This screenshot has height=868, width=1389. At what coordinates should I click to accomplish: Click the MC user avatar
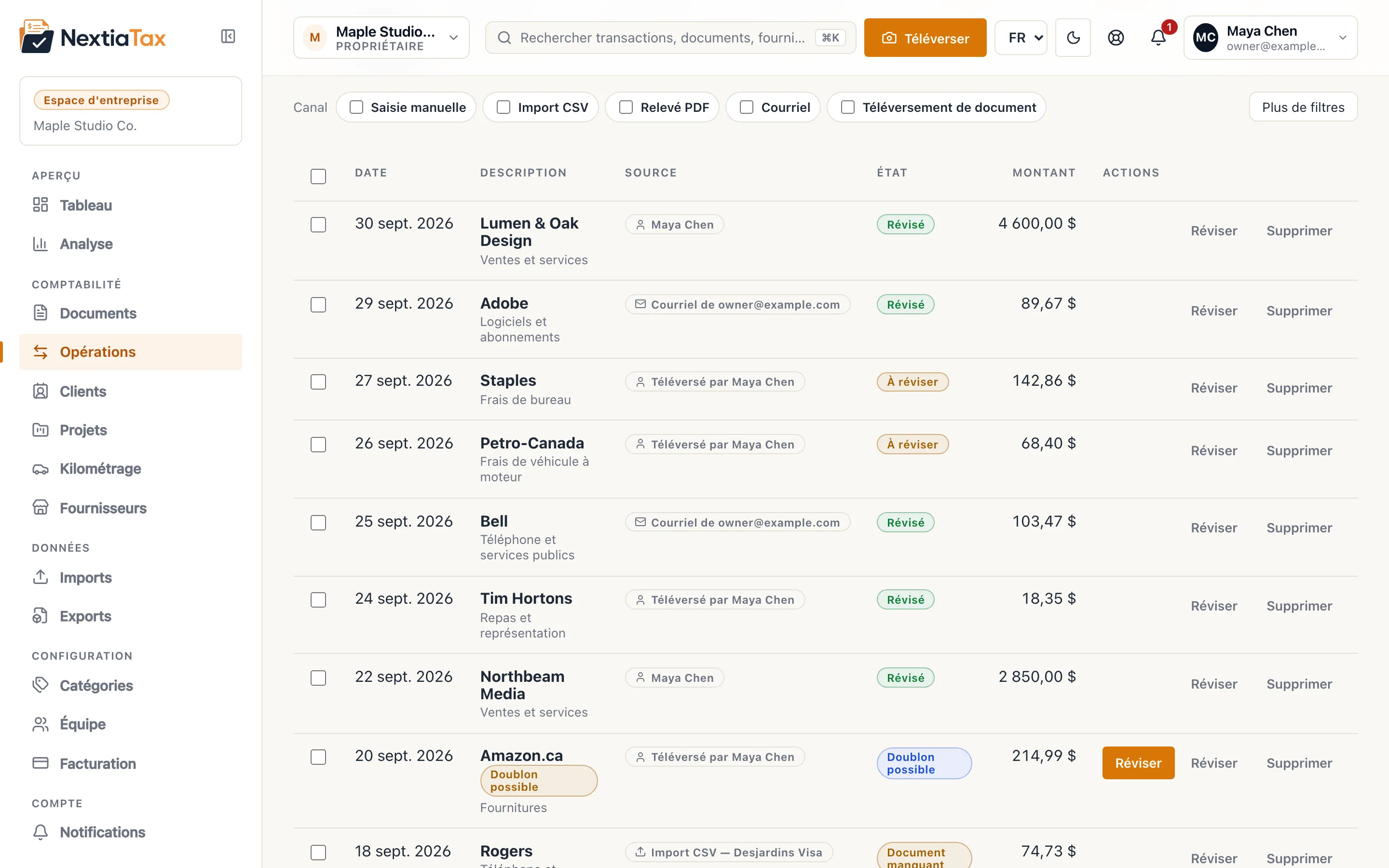1205,38
